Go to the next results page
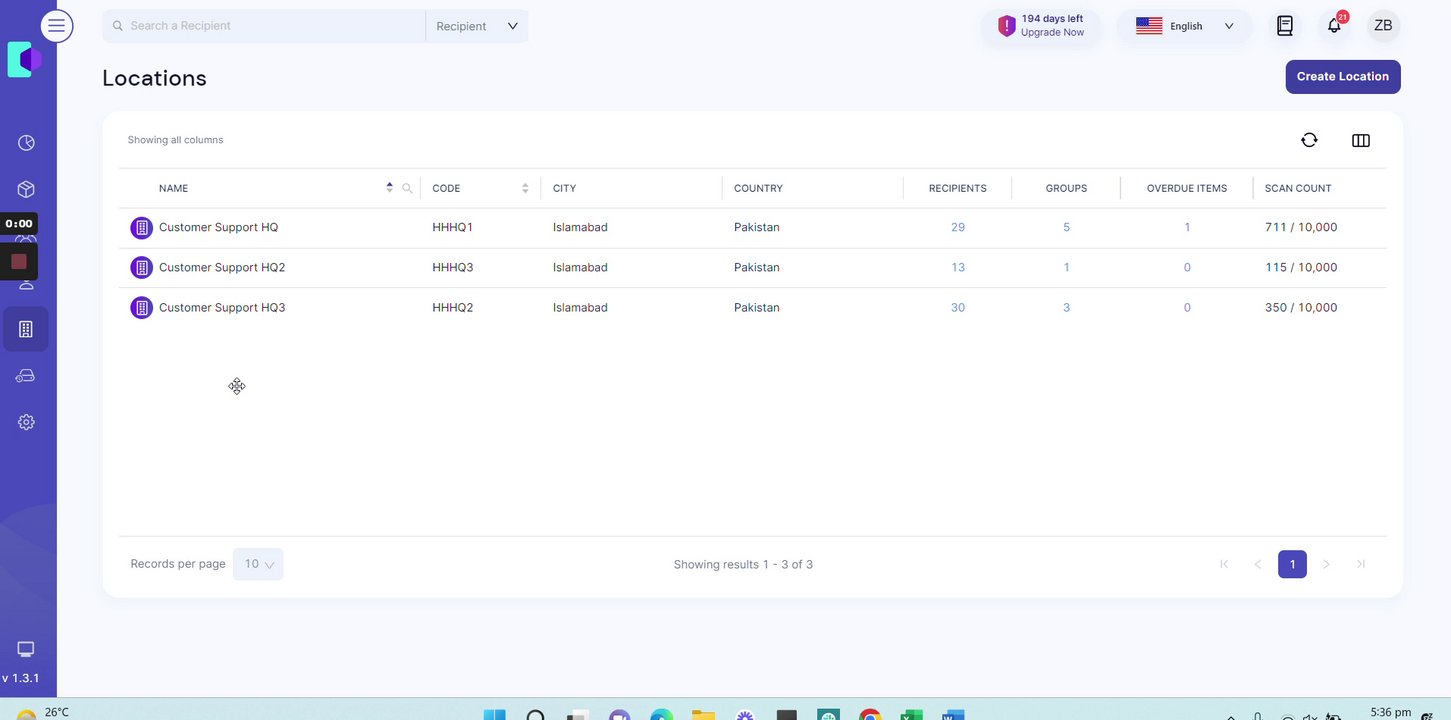 [1326, 564]
